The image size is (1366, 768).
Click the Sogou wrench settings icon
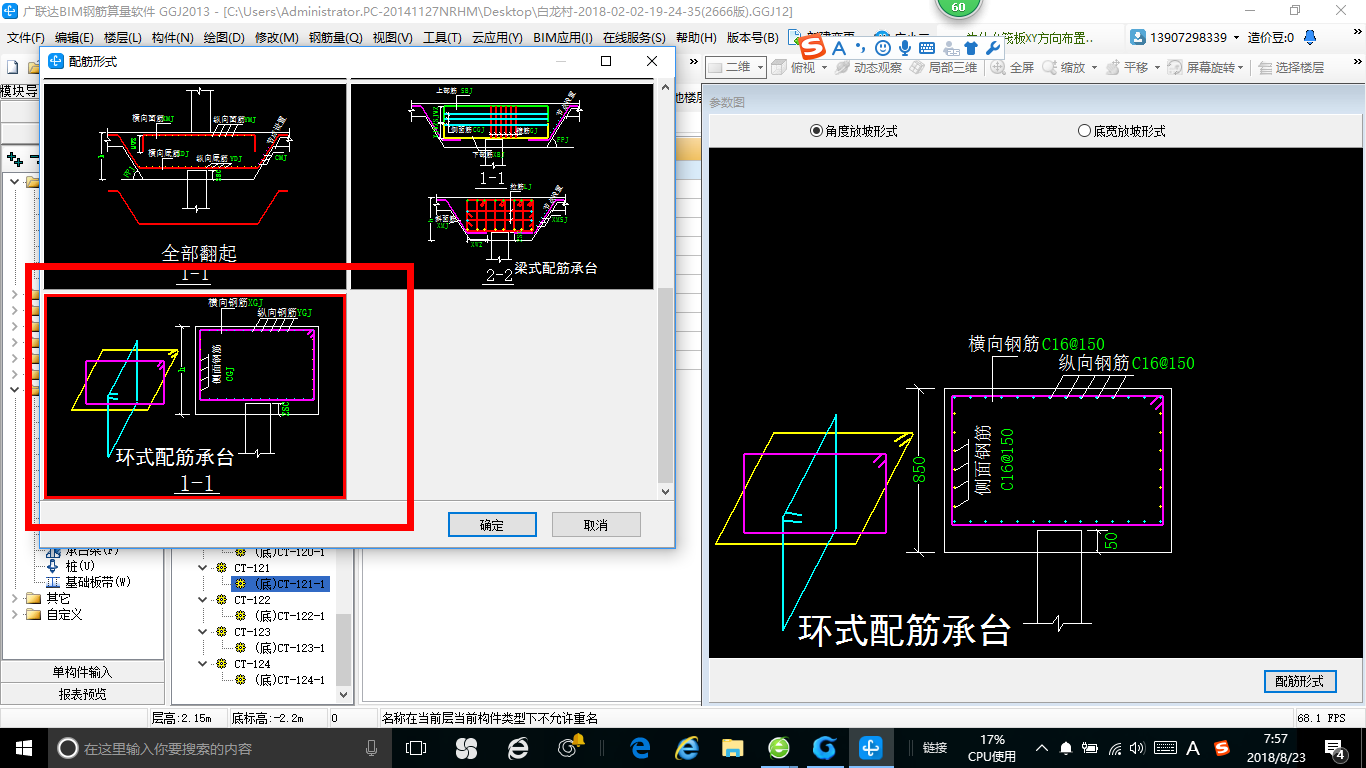click(x=994, y=47)
